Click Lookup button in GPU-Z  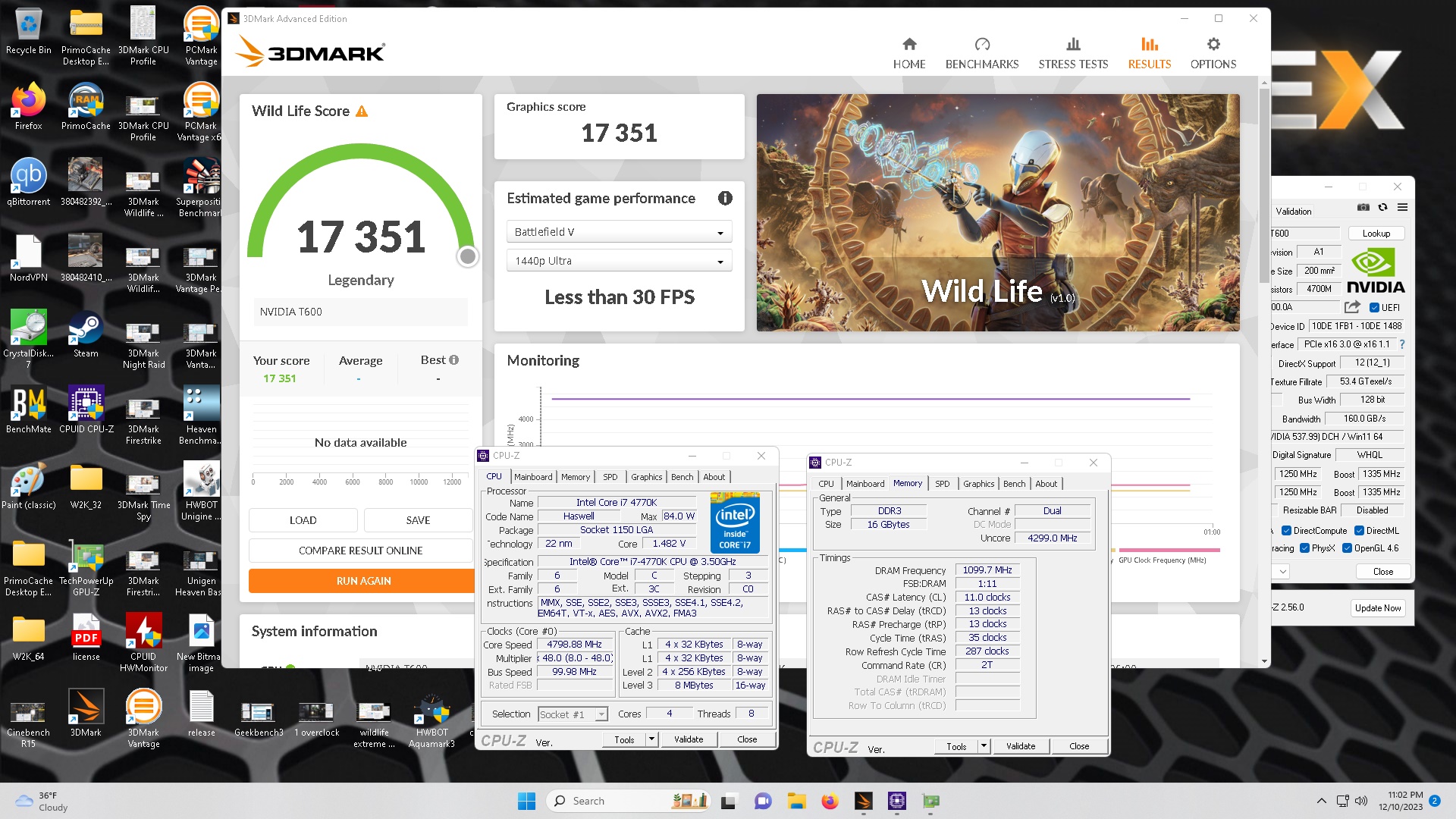[1376, 234]
